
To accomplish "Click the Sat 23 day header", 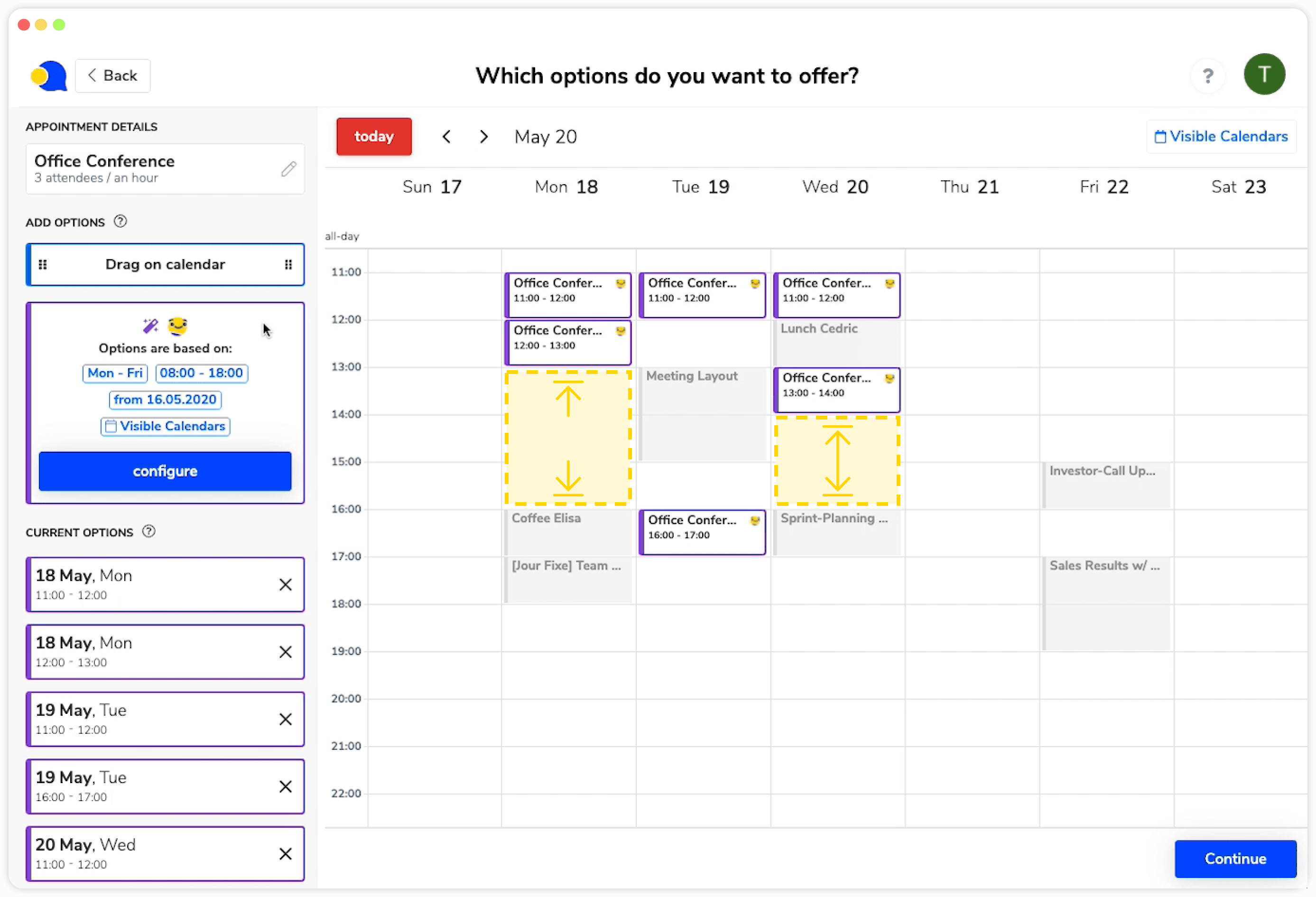I will coord(1238,187).
